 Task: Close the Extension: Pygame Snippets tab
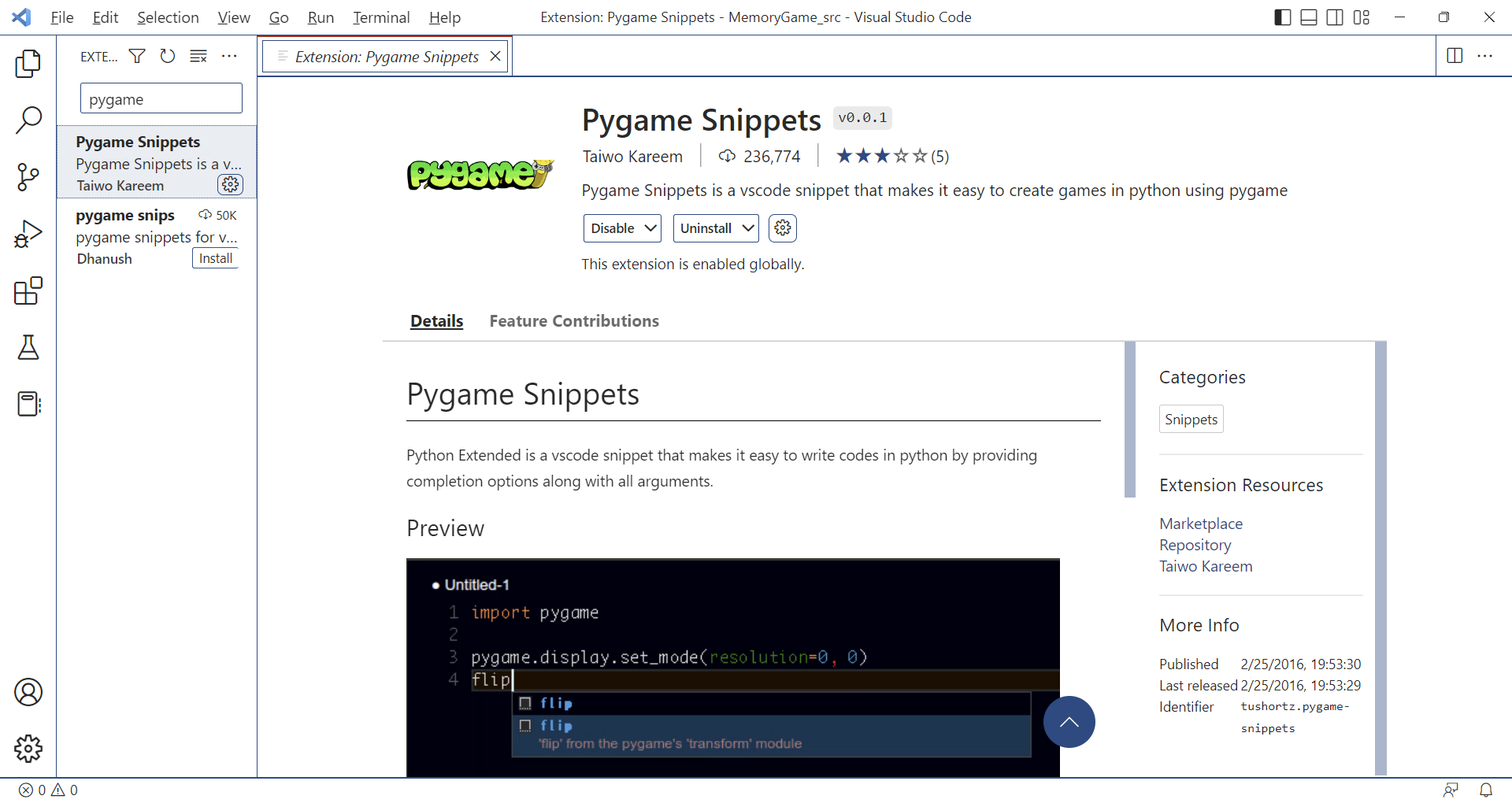[x=495, y=56]
